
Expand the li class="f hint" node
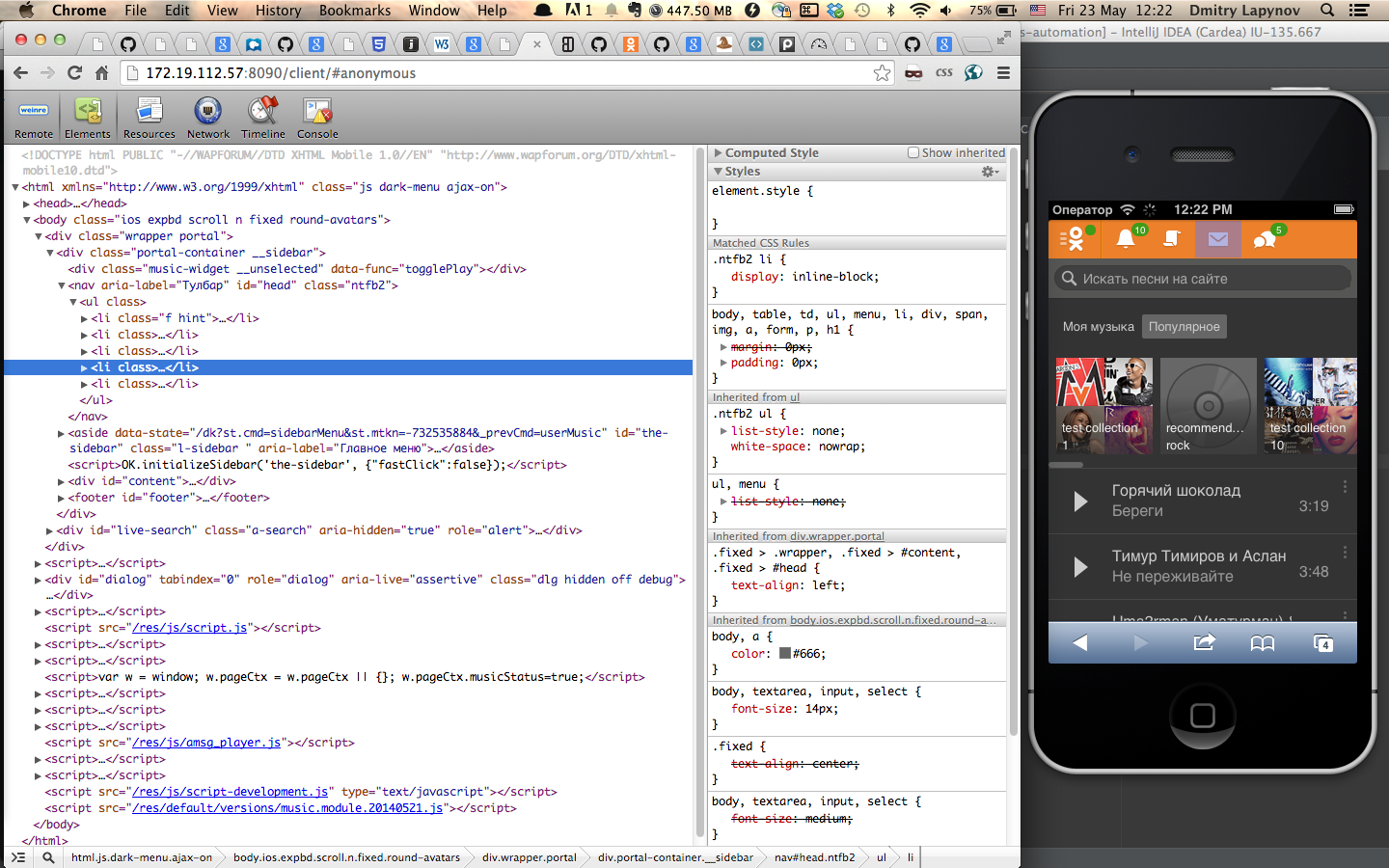coord(84,318)
